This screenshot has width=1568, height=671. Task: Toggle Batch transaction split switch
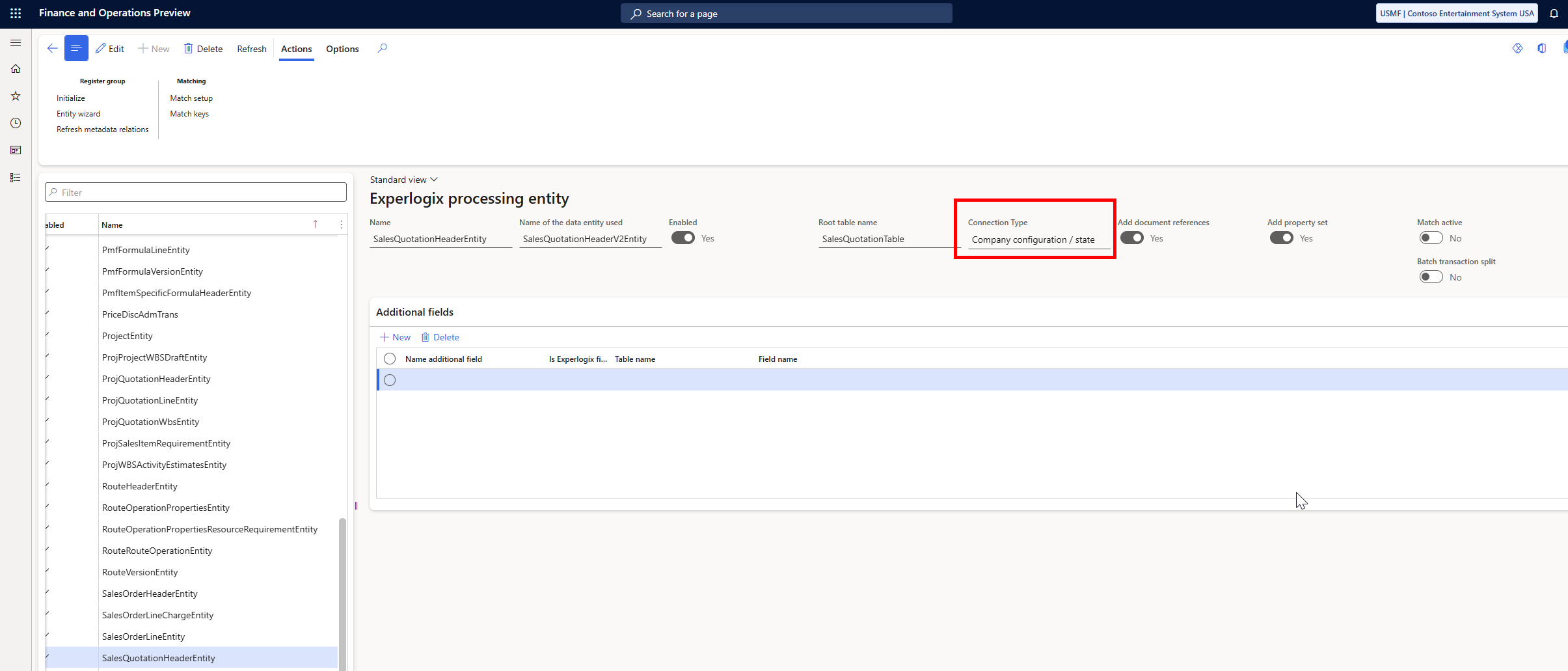click(1431, 277)
